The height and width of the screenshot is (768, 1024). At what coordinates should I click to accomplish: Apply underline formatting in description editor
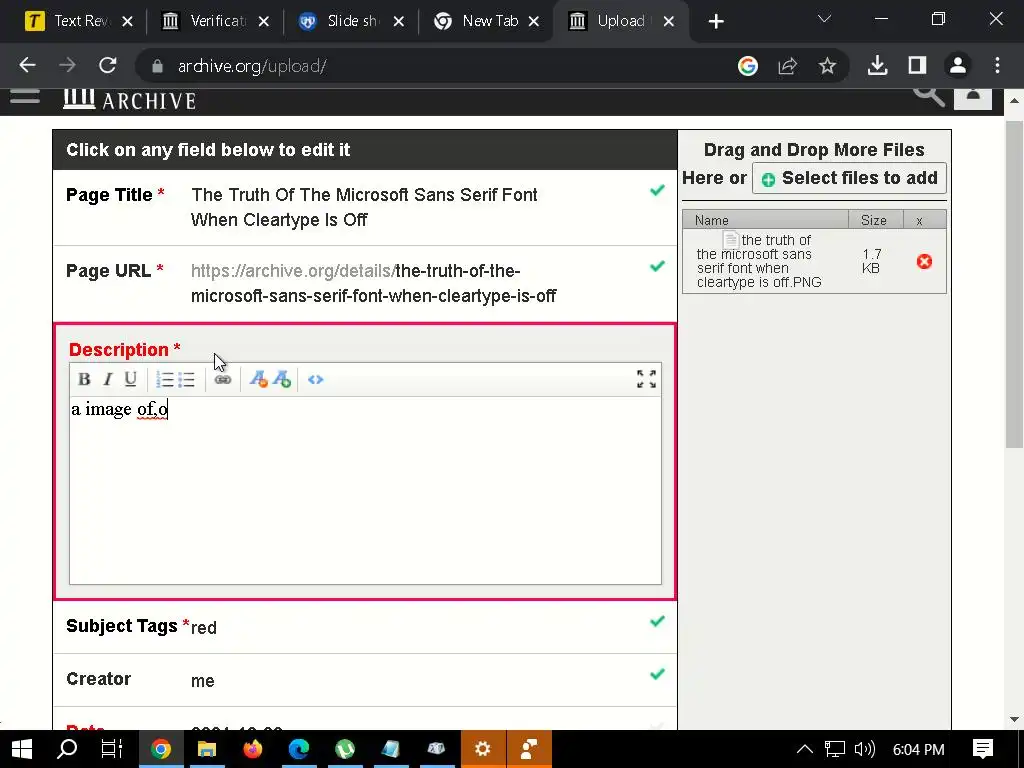131,379
